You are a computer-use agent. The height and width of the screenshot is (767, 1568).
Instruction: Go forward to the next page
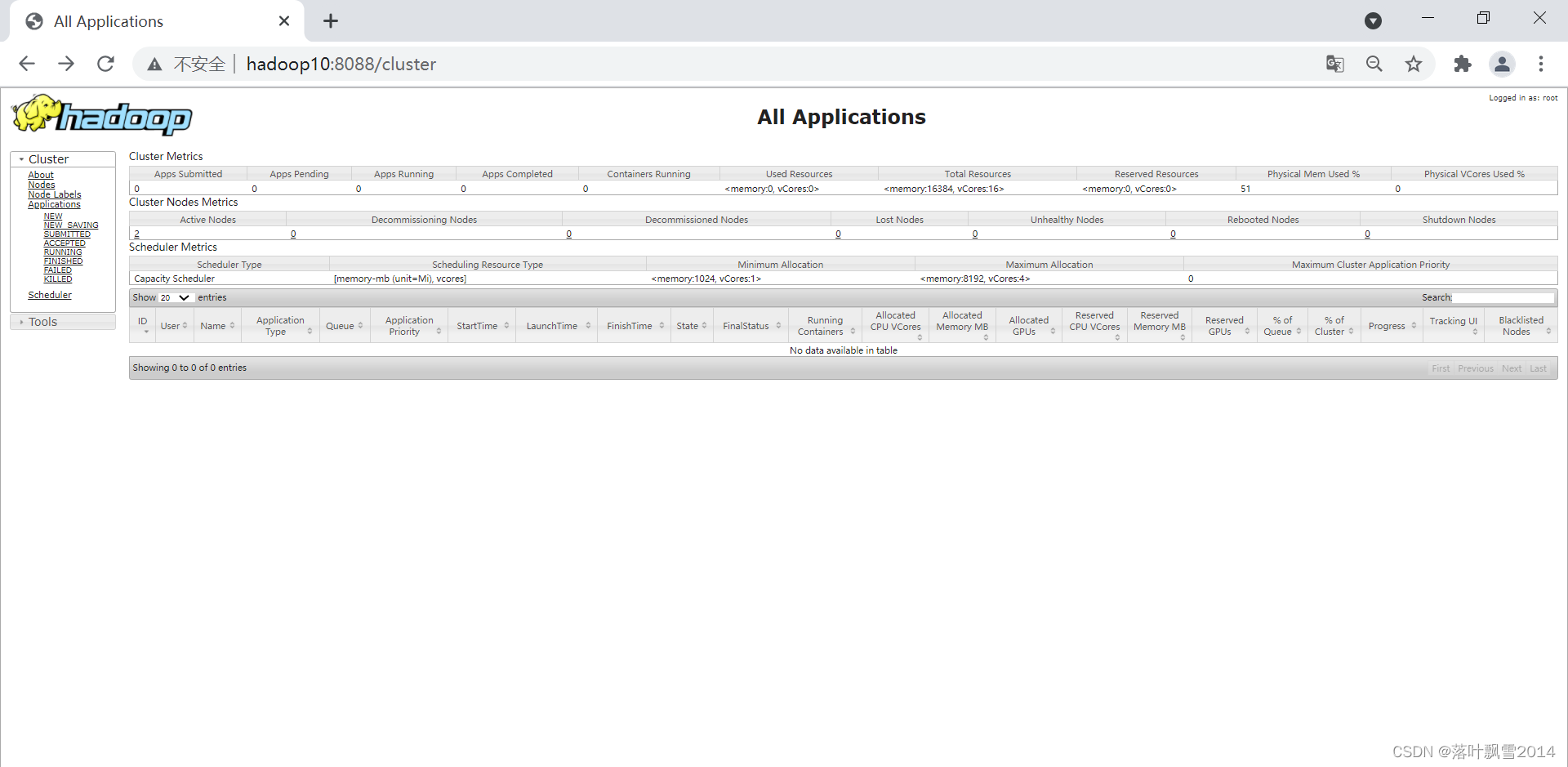tap(66, 64)
